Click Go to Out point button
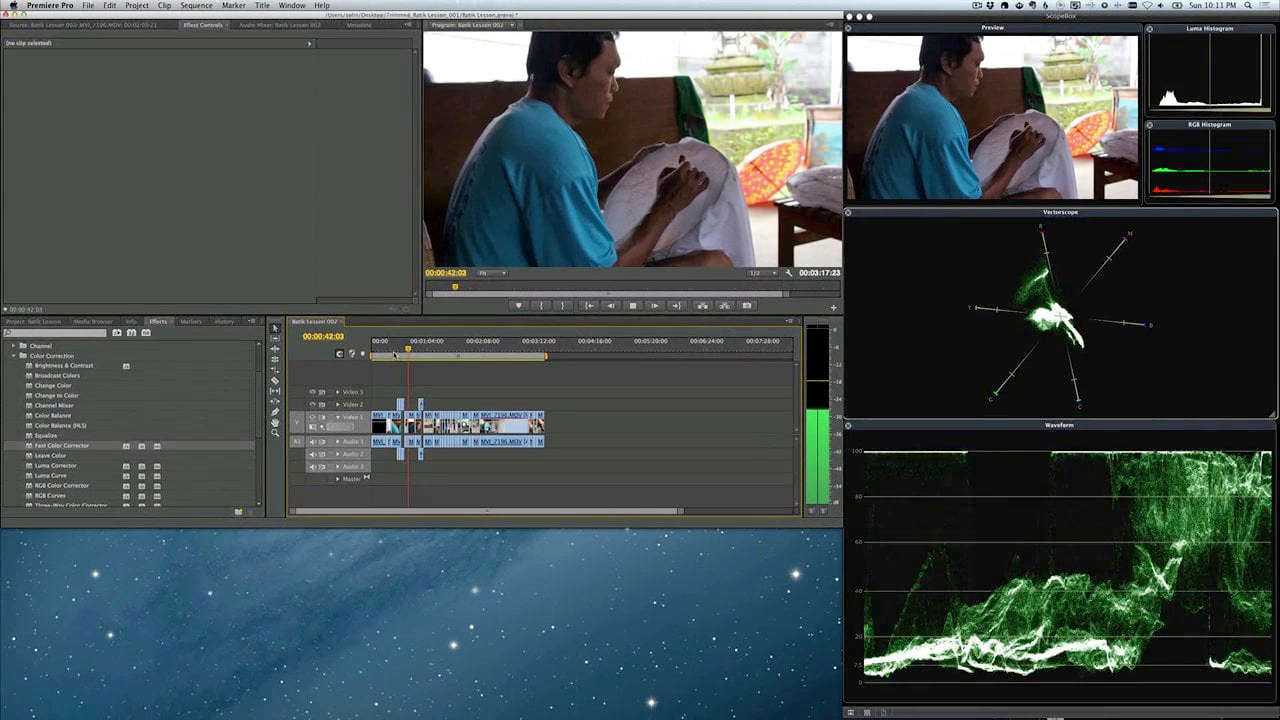Image resolution: width=1280 pixels, height=720 pixels. coord(677,306)
